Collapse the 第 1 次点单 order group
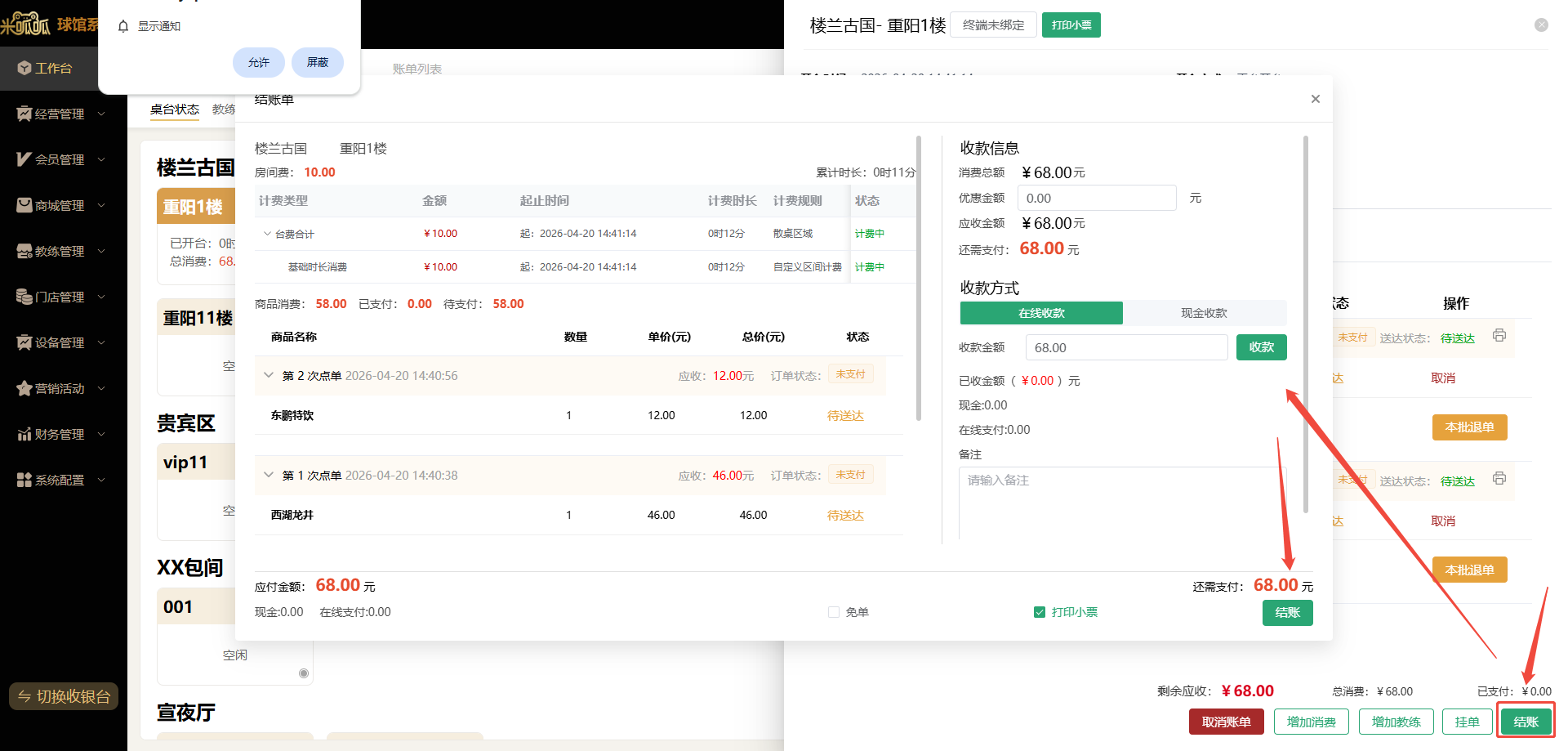The image size is (1568, 751). point(269,475)
